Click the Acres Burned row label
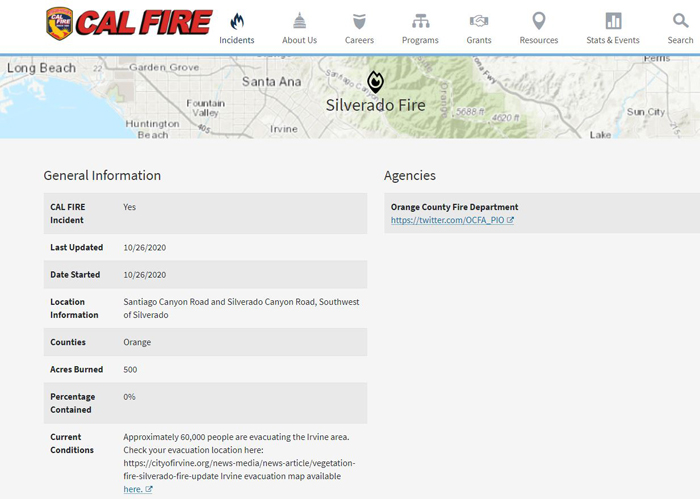 point(76,370)
